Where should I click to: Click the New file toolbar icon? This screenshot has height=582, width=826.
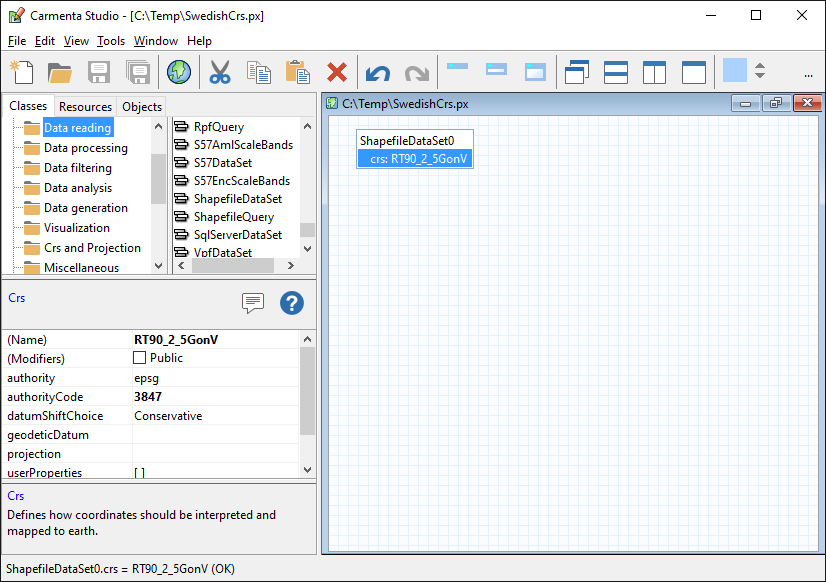point(22,72)
